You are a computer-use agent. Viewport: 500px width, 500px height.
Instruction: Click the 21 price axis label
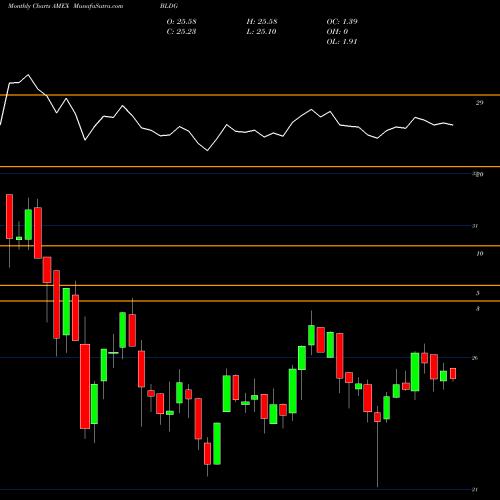point(475,490)
